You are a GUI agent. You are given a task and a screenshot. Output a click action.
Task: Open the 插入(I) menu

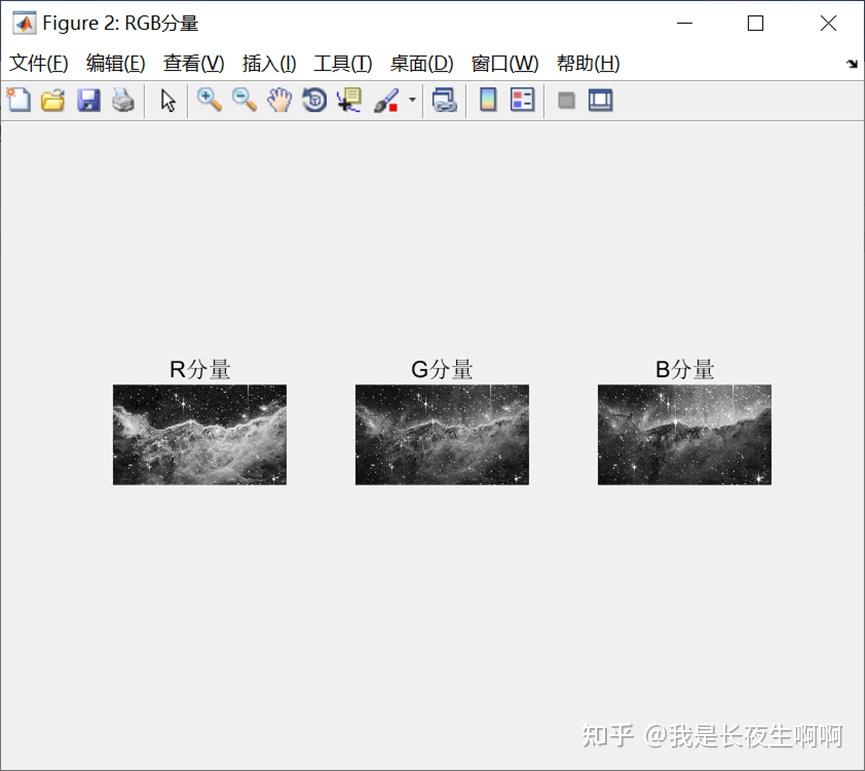(x=267, y=63)
